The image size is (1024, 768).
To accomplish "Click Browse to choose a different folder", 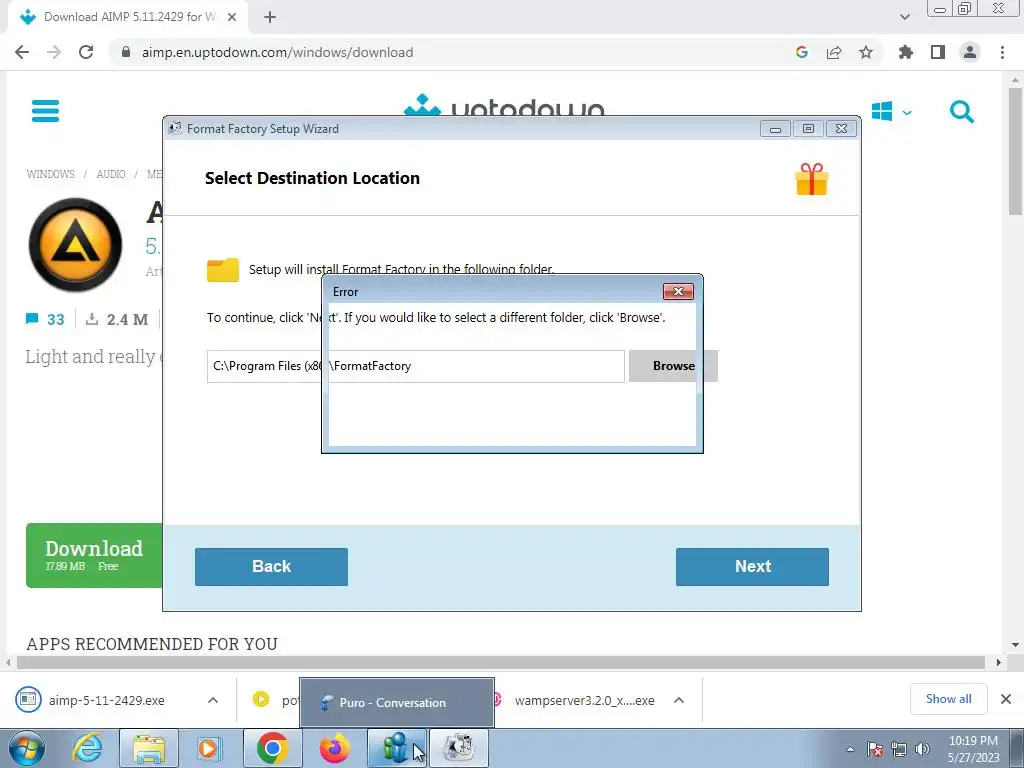I will [x=673, y=366].
